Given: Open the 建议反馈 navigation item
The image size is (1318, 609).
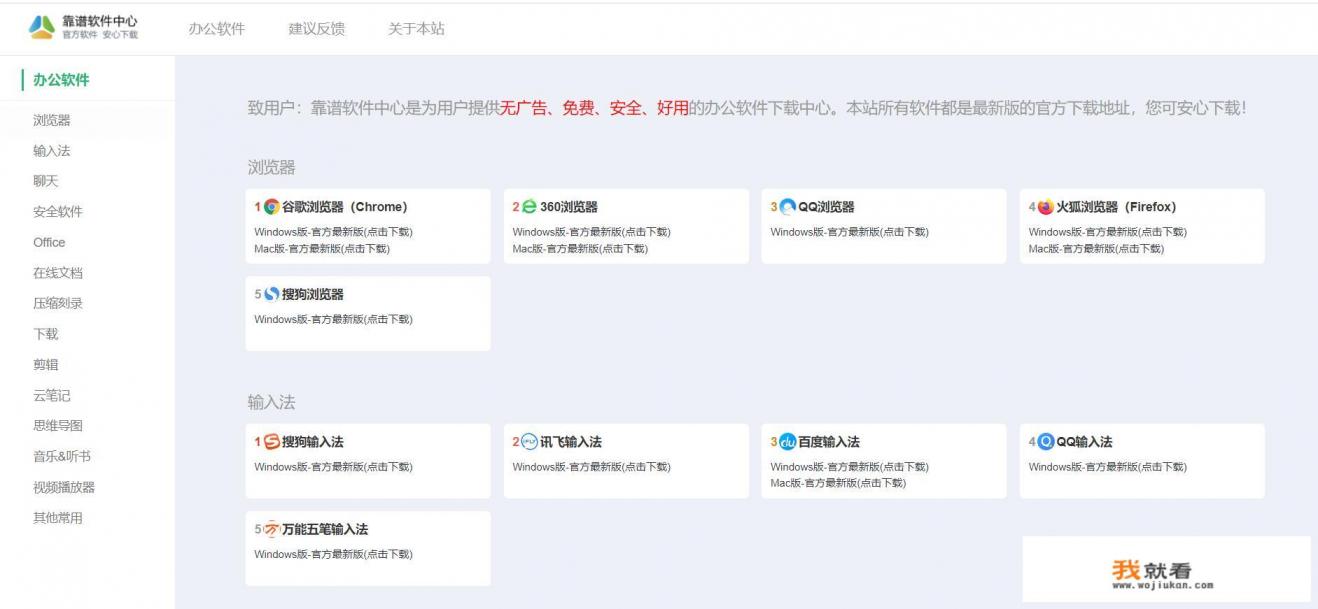Looking at the screenshot, I should tap(316, 29).
